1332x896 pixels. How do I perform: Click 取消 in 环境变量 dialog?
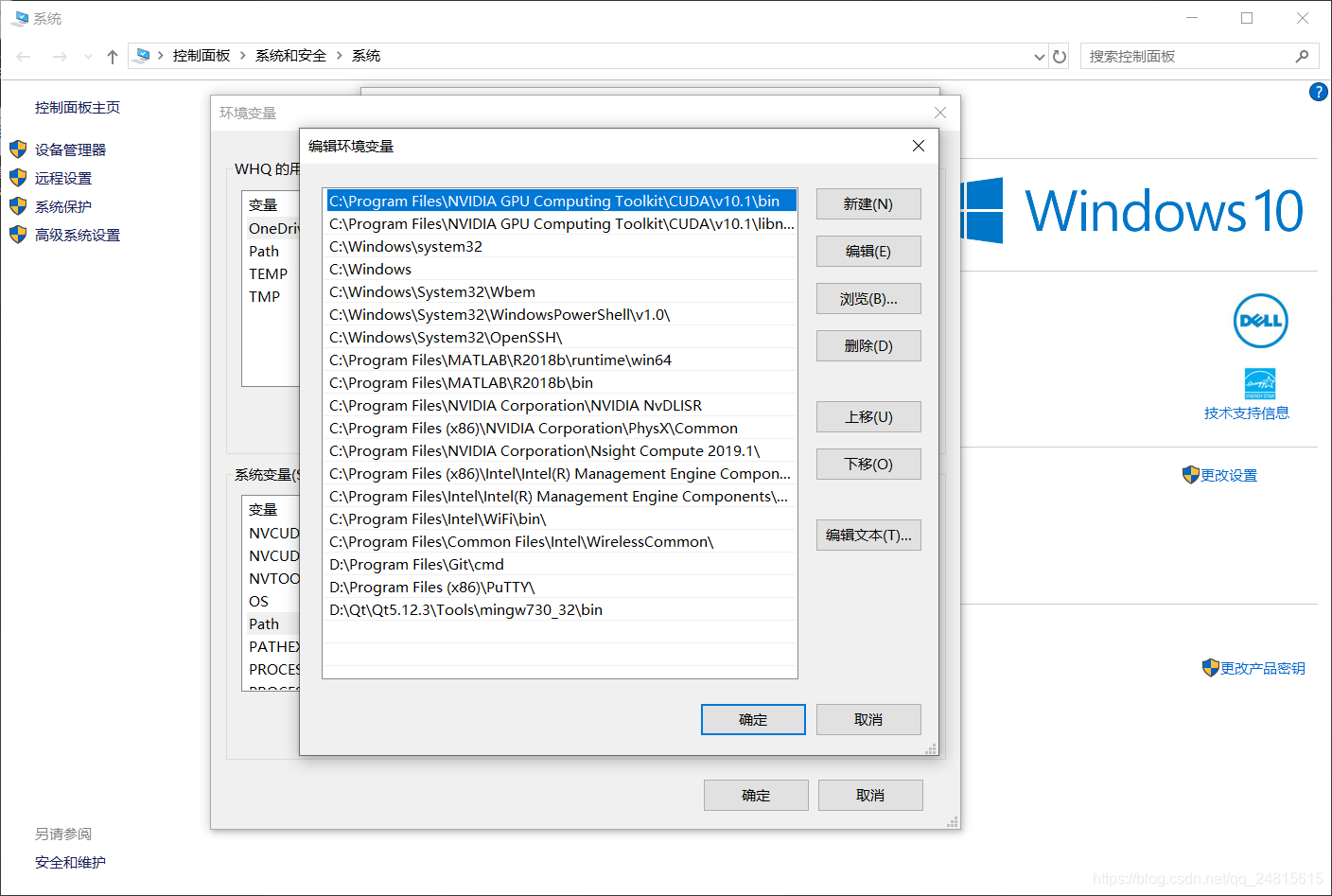click(x=870, y=796)
